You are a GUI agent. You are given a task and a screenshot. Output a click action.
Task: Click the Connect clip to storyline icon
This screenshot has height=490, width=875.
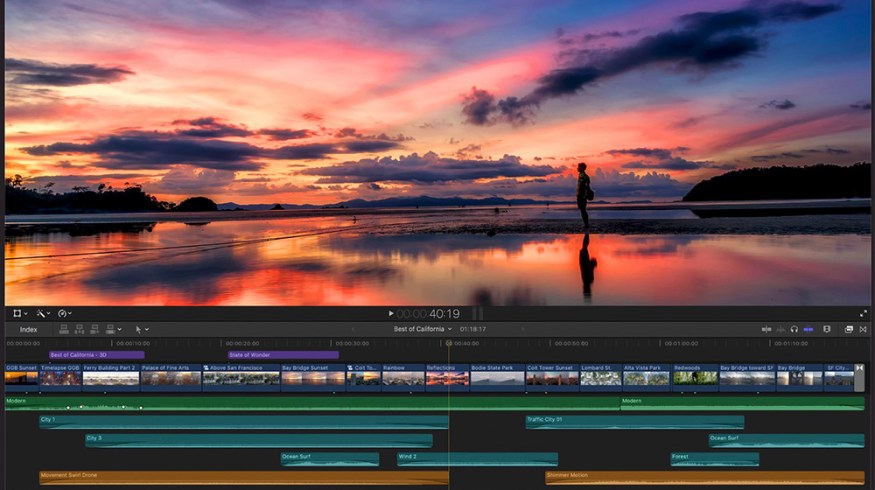tap(64, 328)
